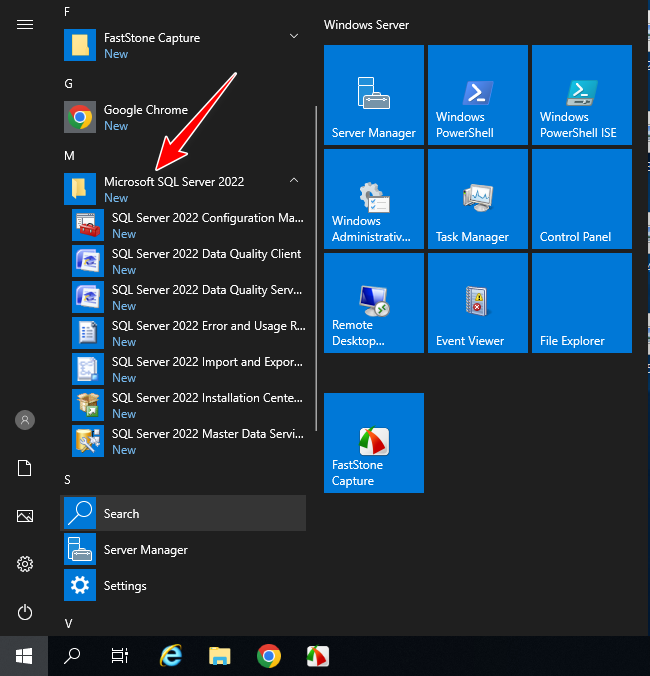
Task: Click the FastStone Capture folder entry
Action: tap(185, 45)
